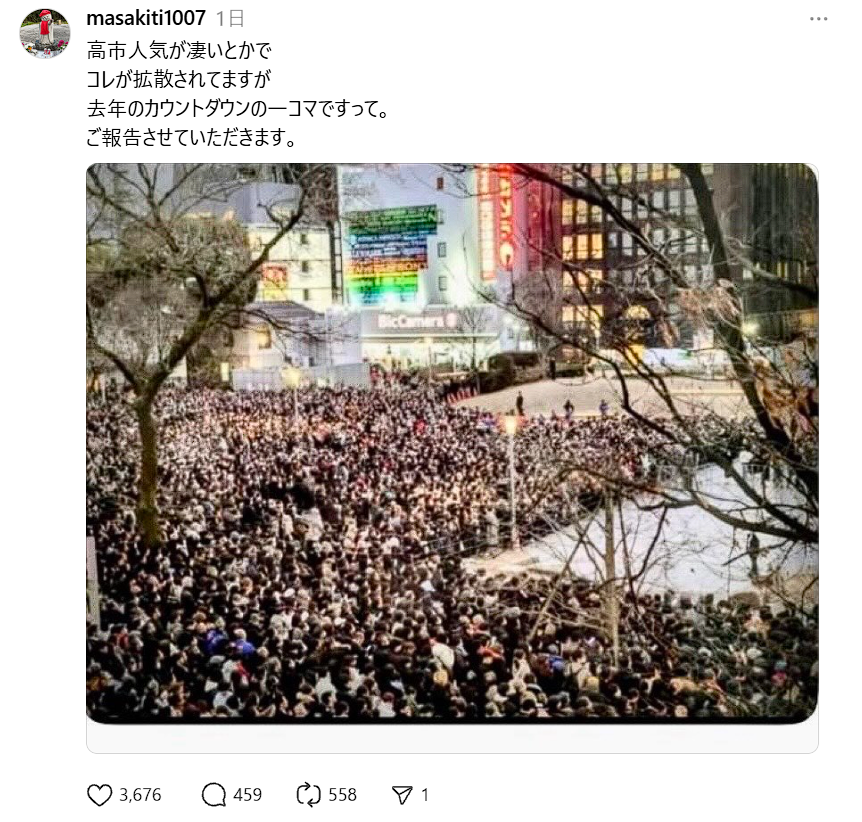Click the rainbow billboard in the photo
The width and height of the screenshot is (862, 822).
coord(388,256)
